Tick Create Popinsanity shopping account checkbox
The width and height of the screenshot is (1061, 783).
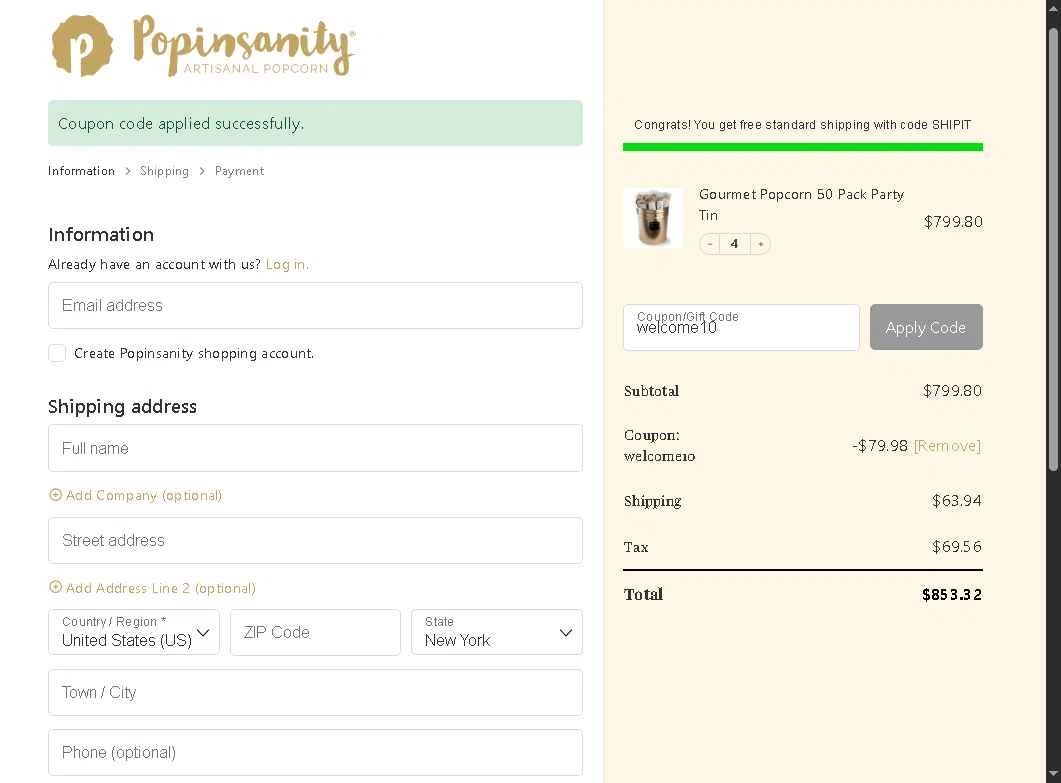(x=57, y=353)
